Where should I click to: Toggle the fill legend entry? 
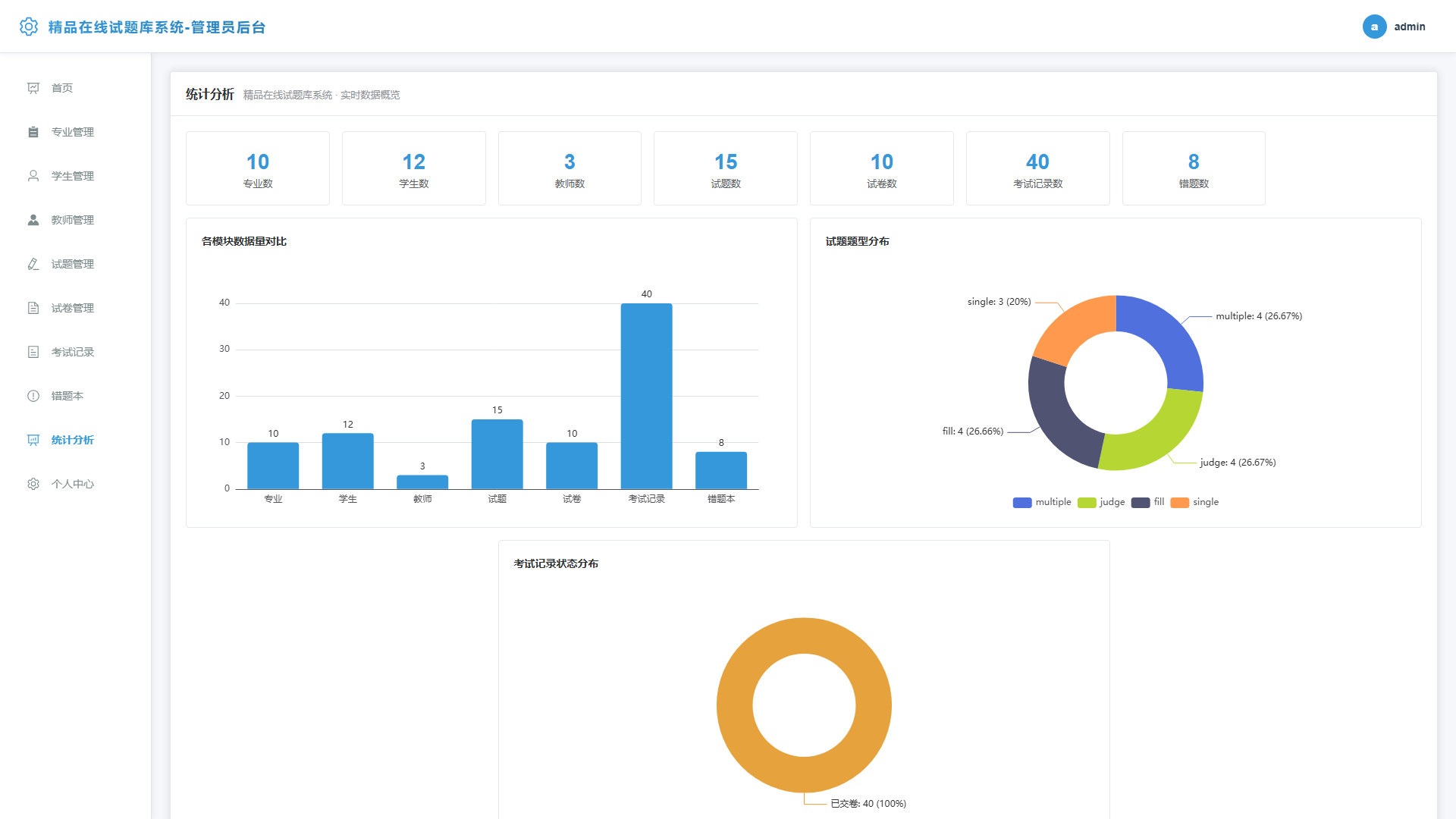coord(1147,502)
